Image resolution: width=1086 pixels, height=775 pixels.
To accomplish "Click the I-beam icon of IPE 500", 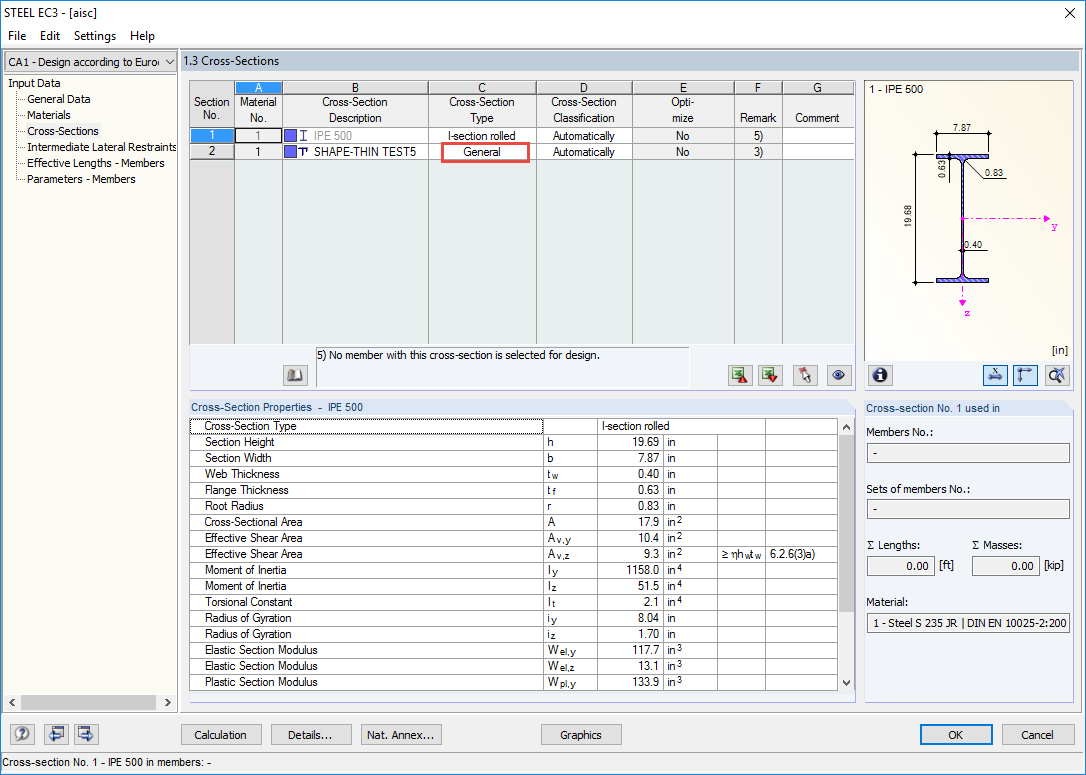I will tap(303, 136).
